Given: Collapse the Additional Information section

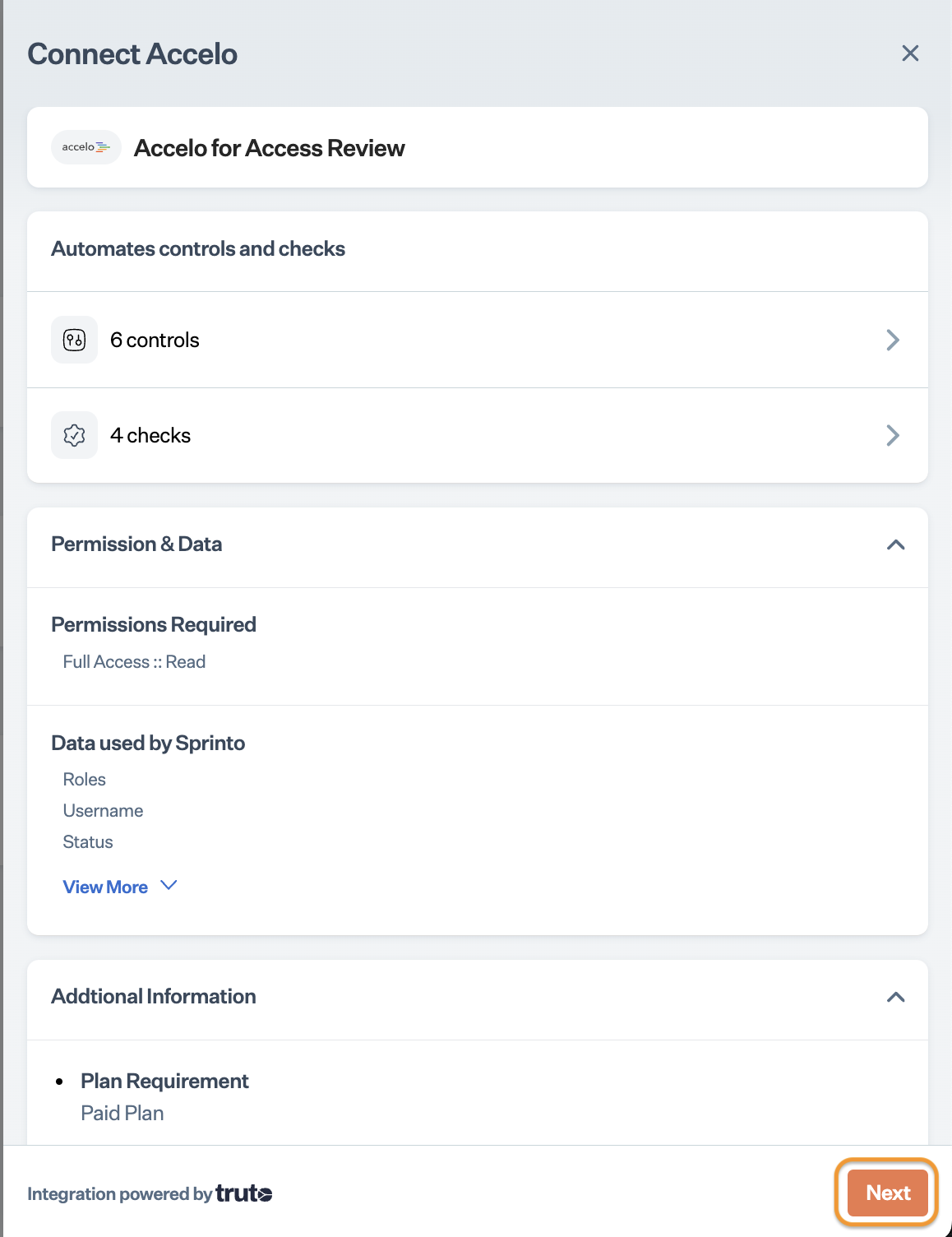Looking at the screenshot, I should pyautogui.click(x=895, y=997).
